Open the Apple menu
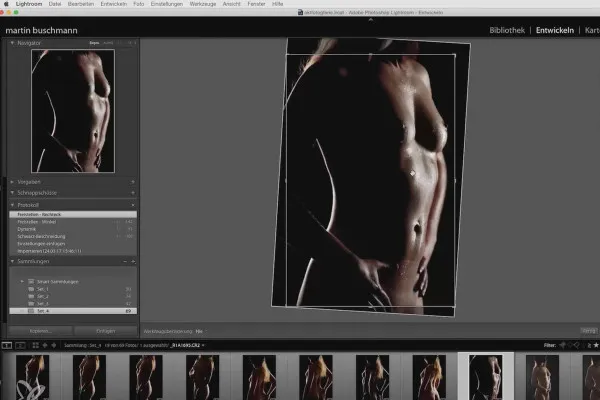 (x=6, y=4)
